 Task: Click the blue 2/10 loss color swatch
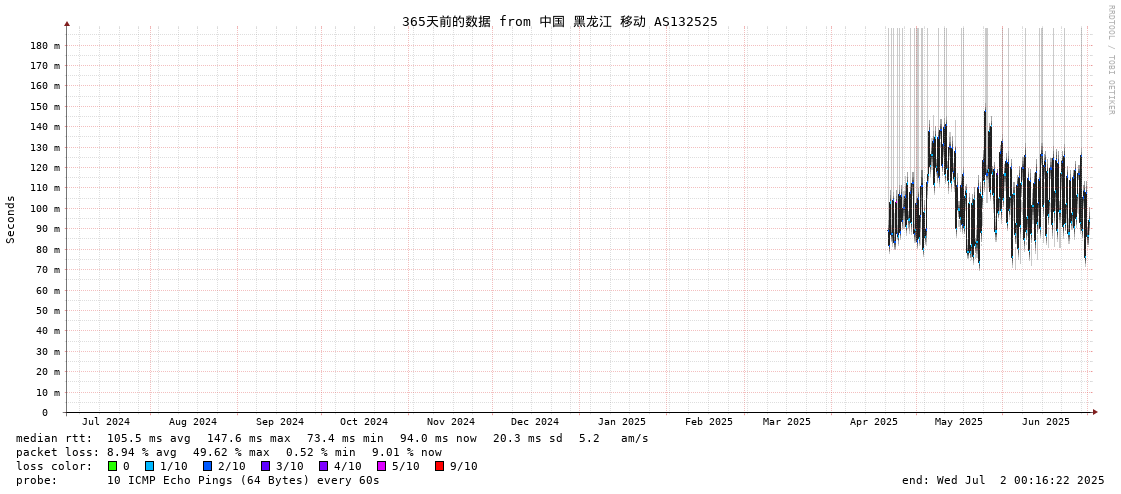207,466
